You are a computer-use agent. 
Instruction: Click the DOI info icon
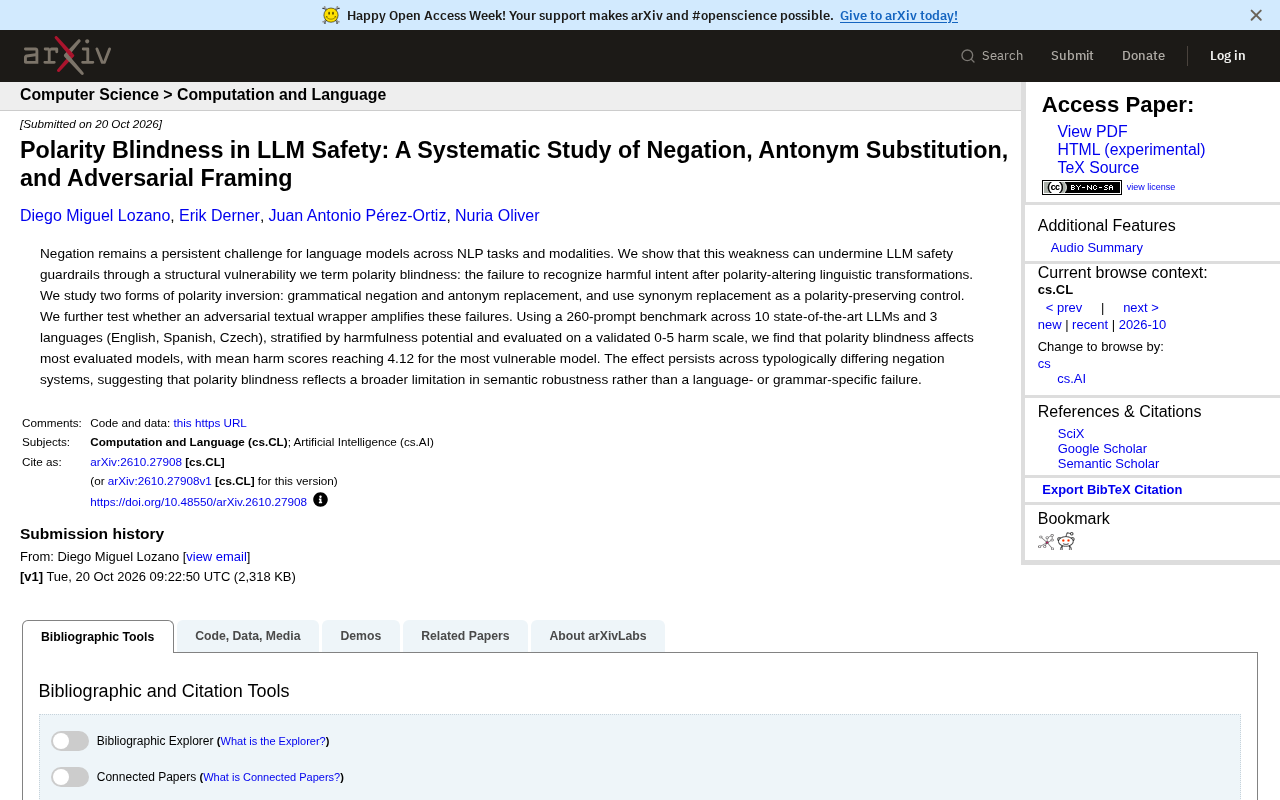coord(320,500)
